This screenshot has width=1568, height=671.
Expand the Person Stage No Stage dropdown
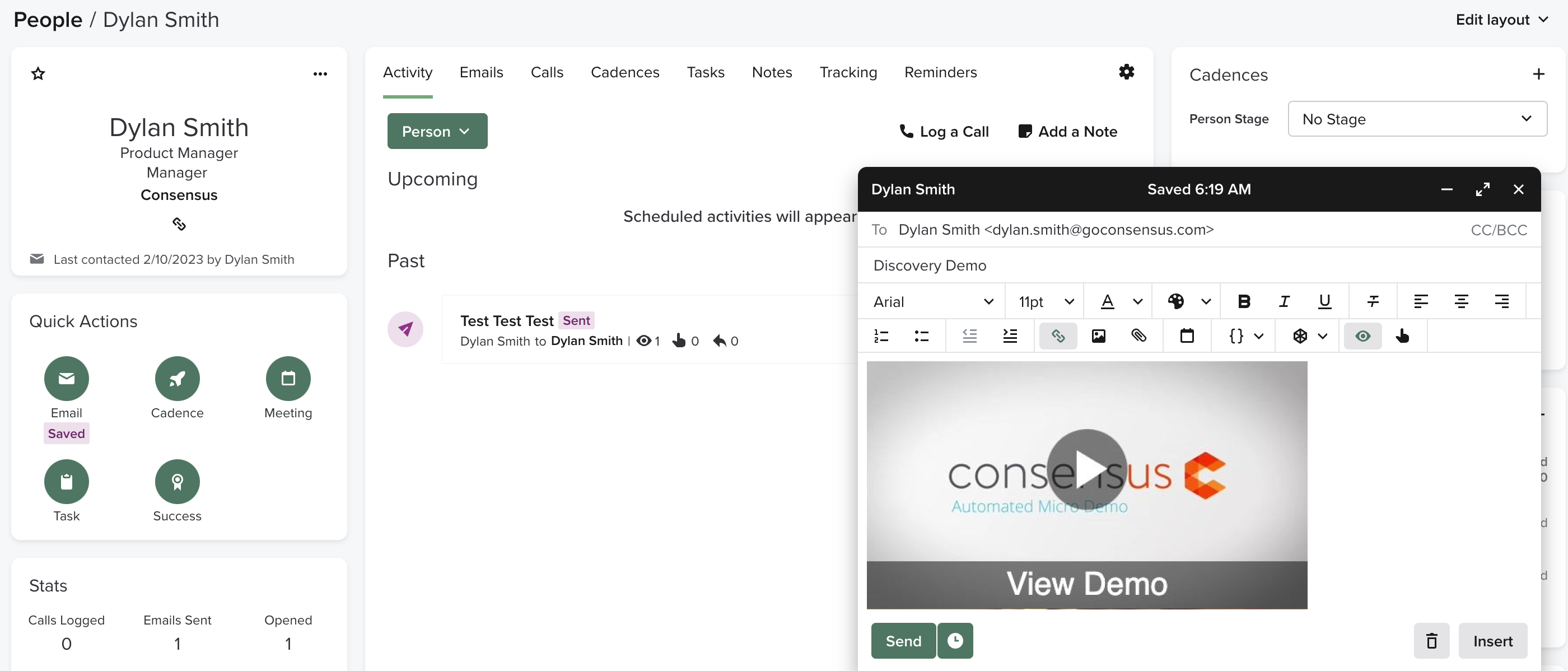pyautogui.click(x=1416, y=119)
